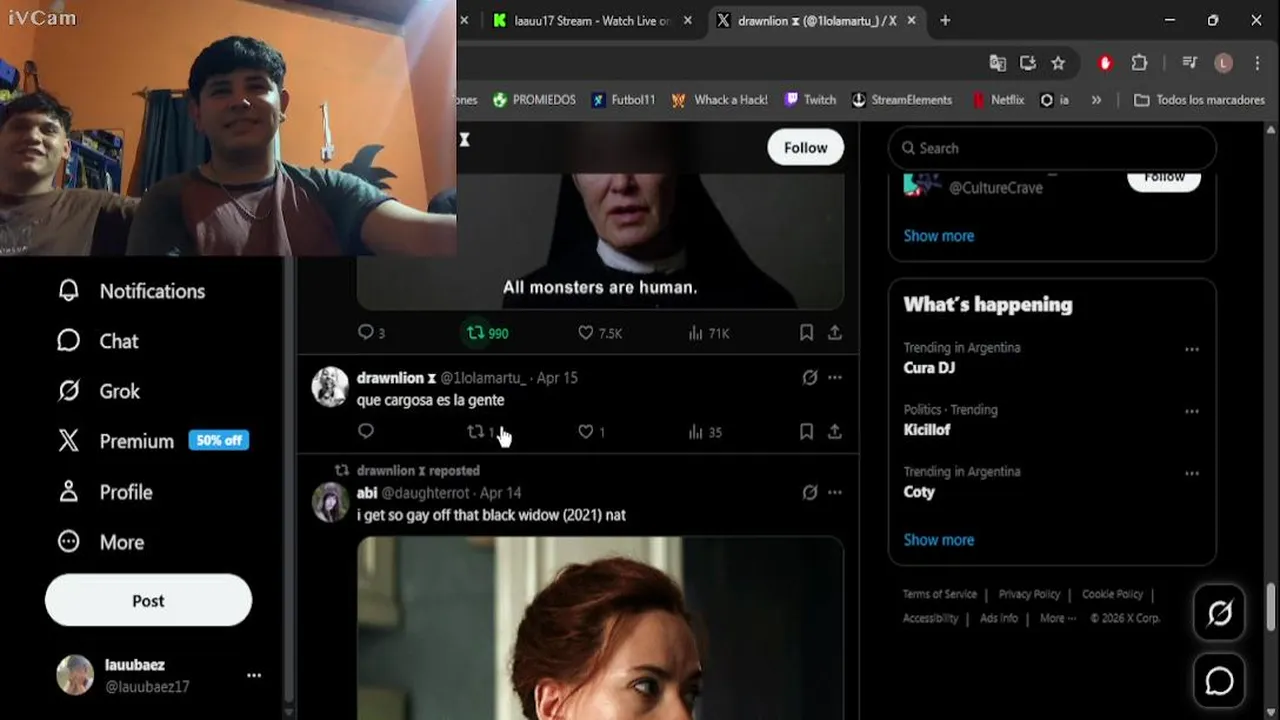1280x720 pixels.
Task: Switch to laauu17 Stream browser tab
Action: pyautogui.click(x=590, y=20)
